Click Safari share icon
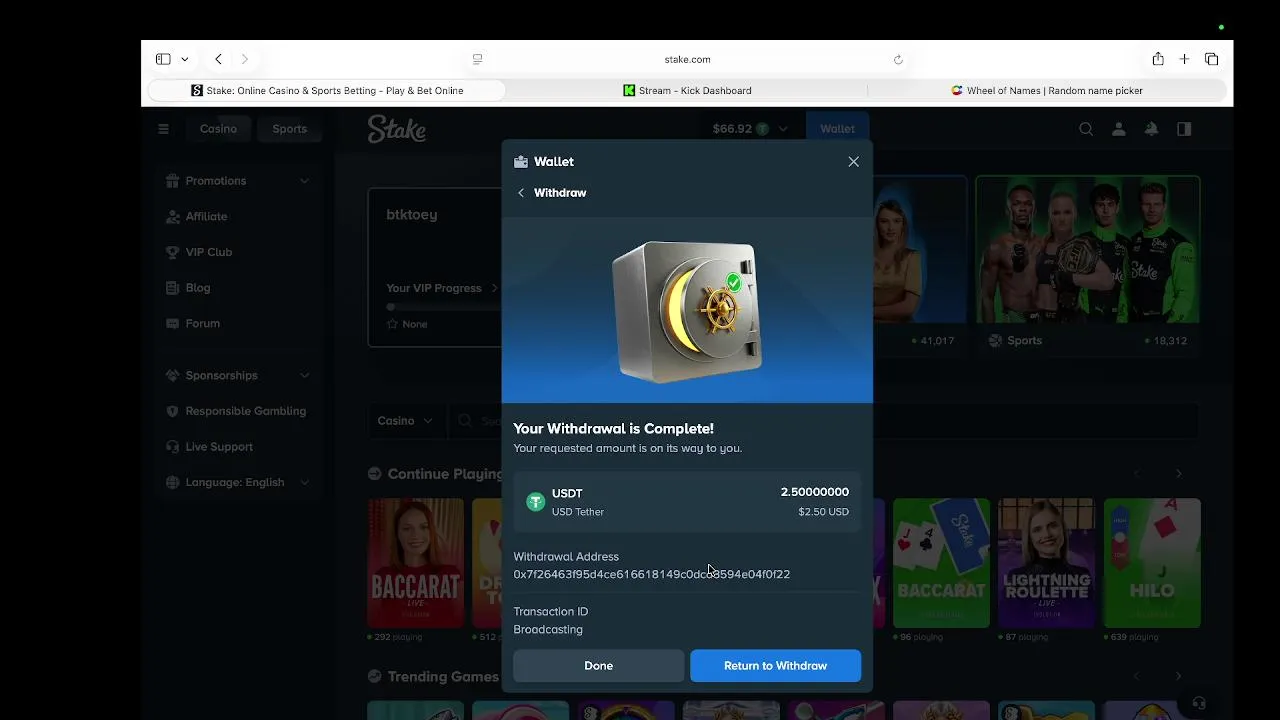Image resolution: width=1280 pixels, height=720 pixels. [1158, 59]
